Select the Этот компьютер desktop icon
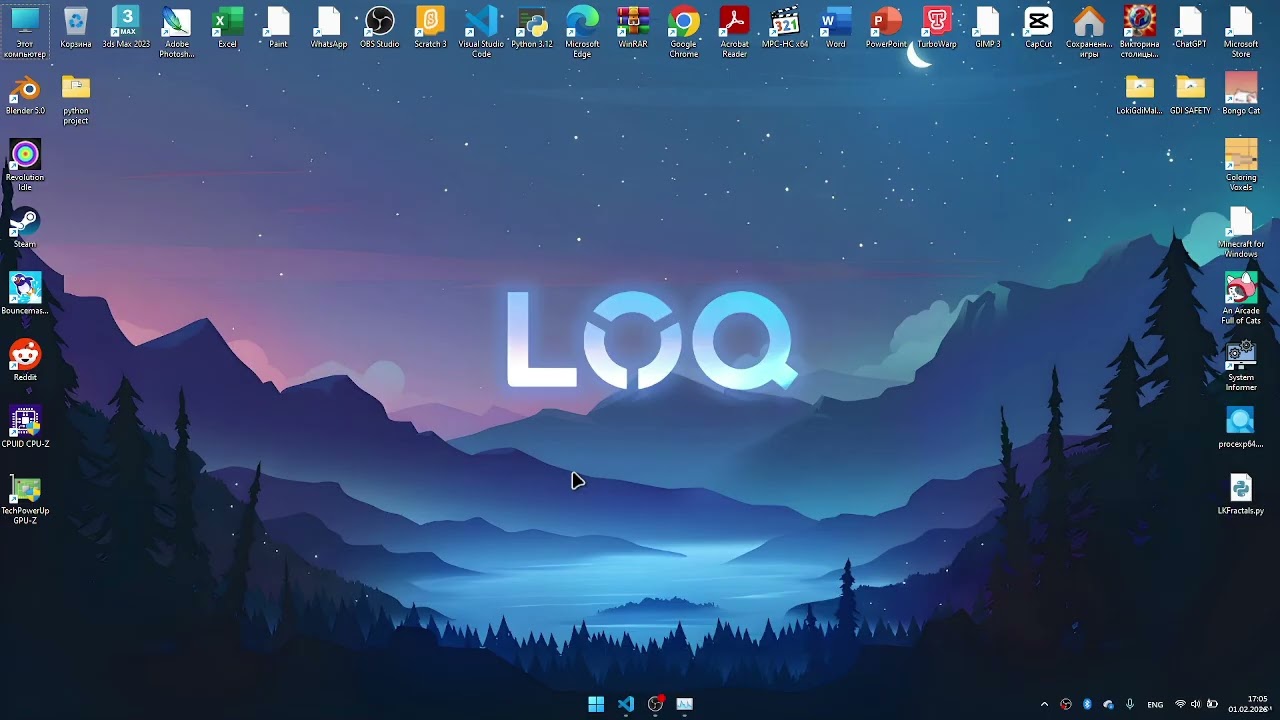This screenshot has height=720, width=1280. click(25, 32)
